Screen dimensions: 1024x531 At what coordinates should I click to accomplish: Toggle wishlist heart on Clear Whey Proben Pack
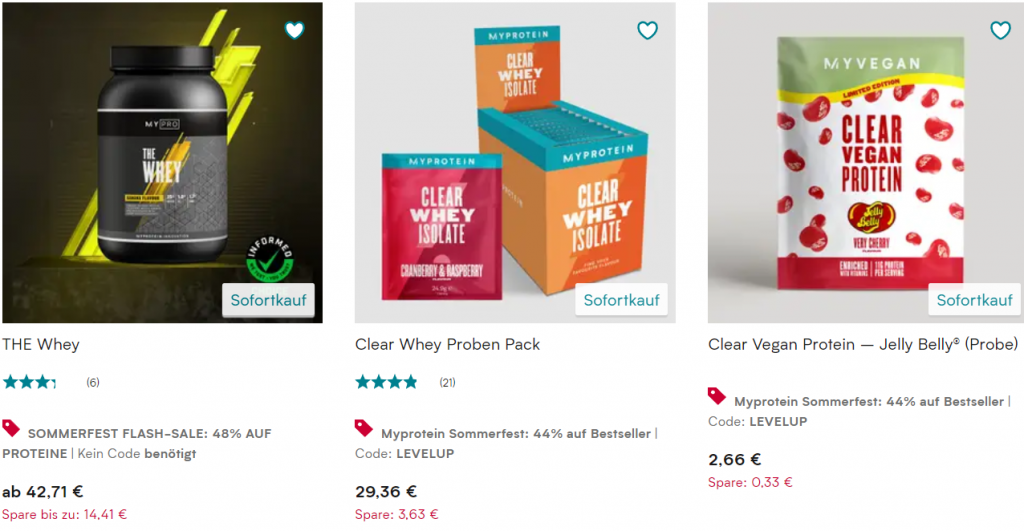[647, 31]
